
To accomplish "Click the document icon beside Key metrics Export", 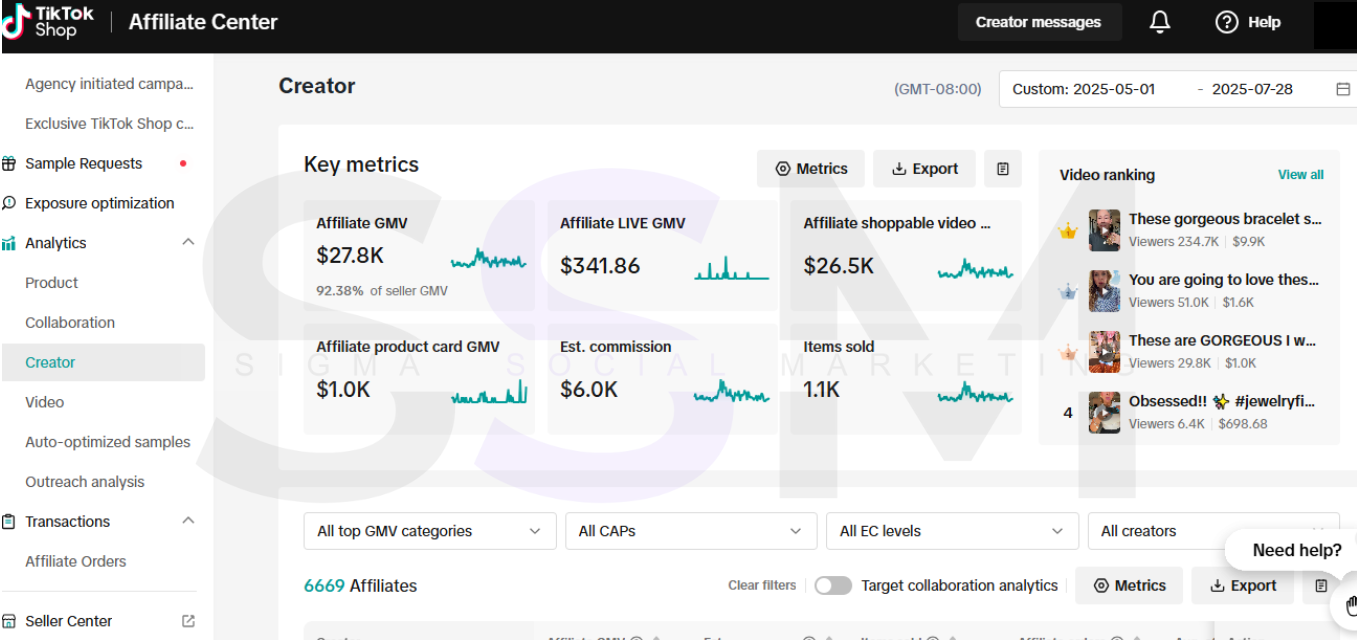I will tap(1003, 169).
